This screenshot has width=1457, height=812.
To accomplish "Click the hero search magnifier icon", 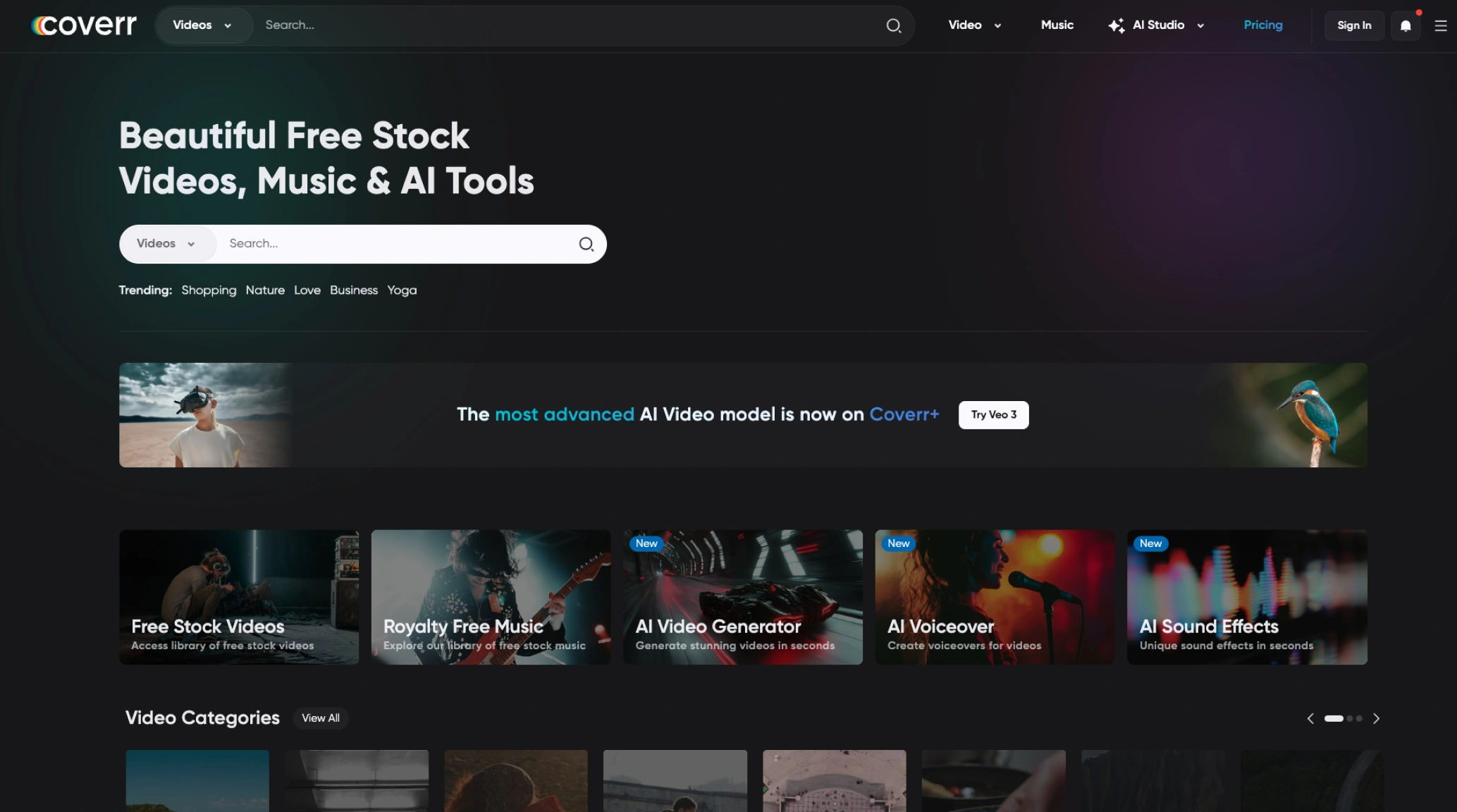I will click(x=586, y=244).
